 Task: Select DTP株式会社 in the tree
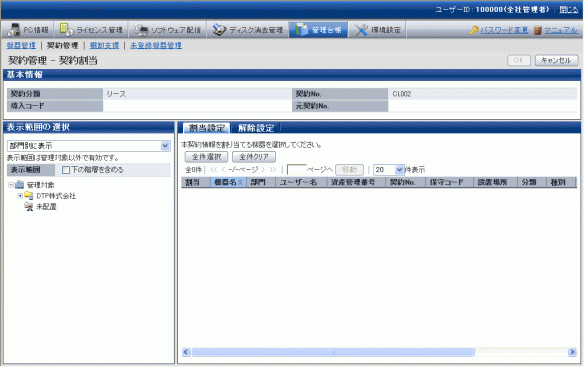pyautogui.click(x=56, y=196)
